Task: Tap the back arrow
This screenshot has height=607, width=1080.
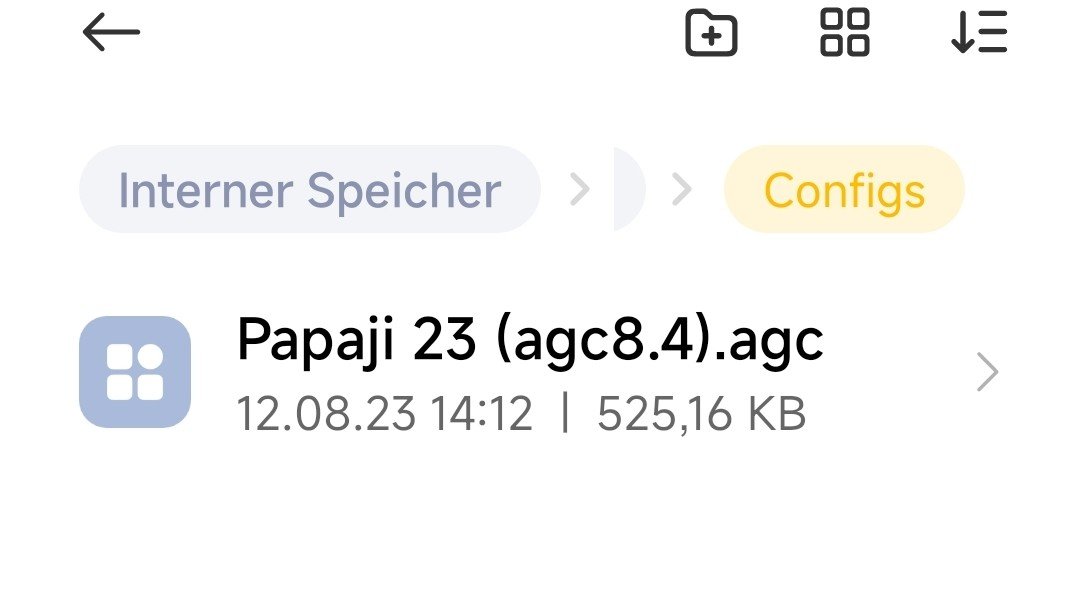Action: (x=111, y=33)
